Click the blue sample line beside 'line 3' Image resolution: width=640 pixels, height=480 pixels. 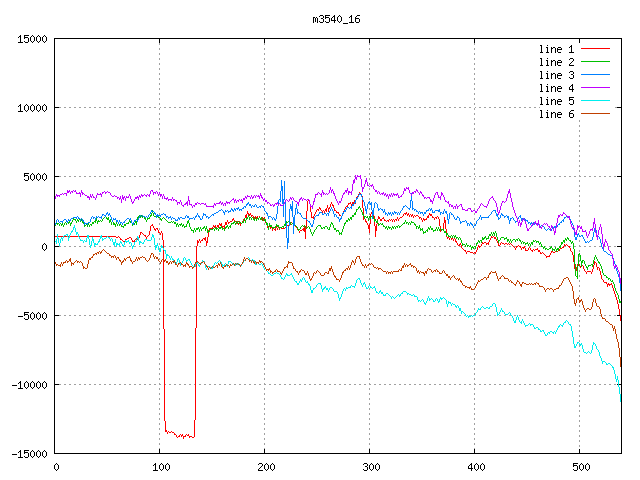(x=595, y=75)
